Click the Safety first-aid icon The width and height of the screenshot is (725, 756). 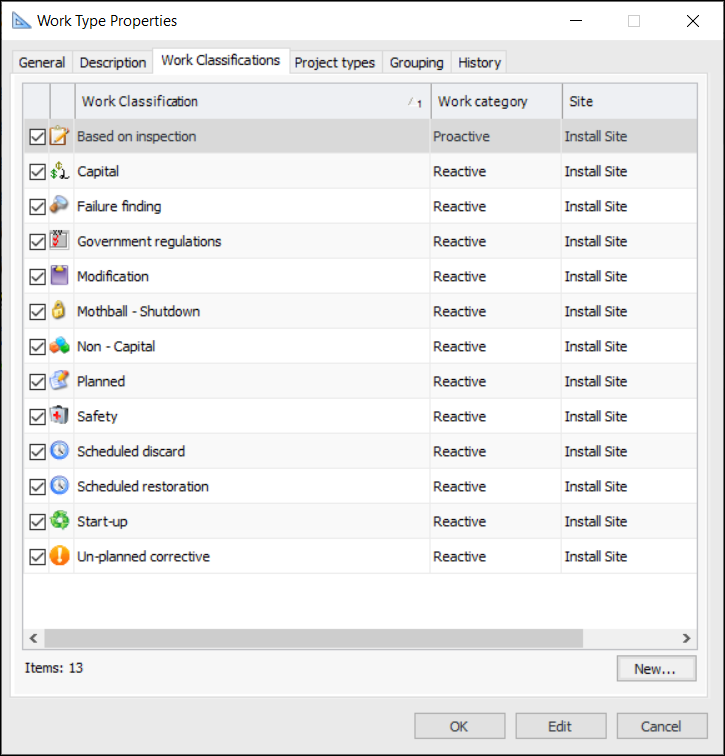(x=61, y=417)
